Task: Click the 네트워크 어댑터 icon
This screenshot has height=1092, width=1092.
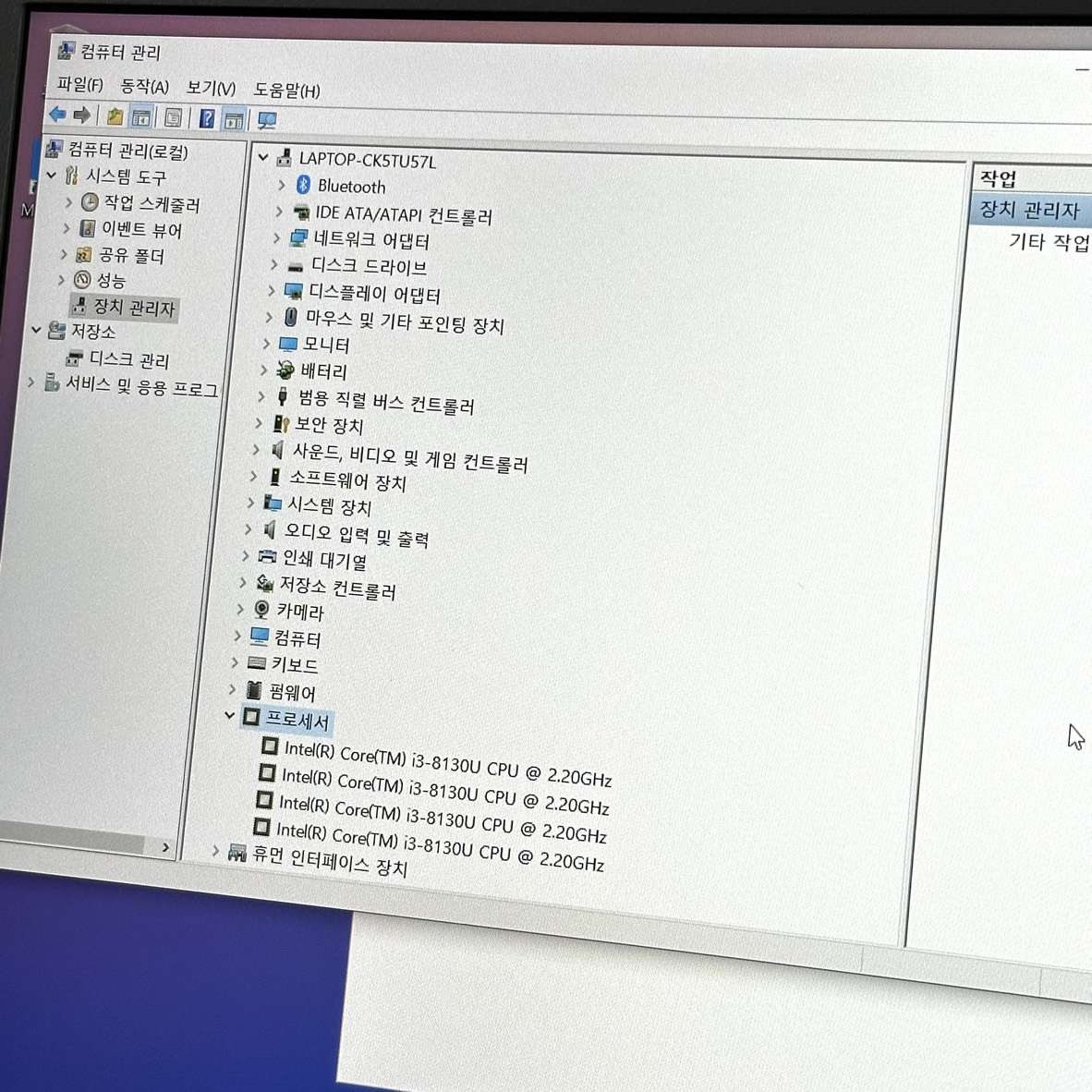Action: tap(298, 238)
